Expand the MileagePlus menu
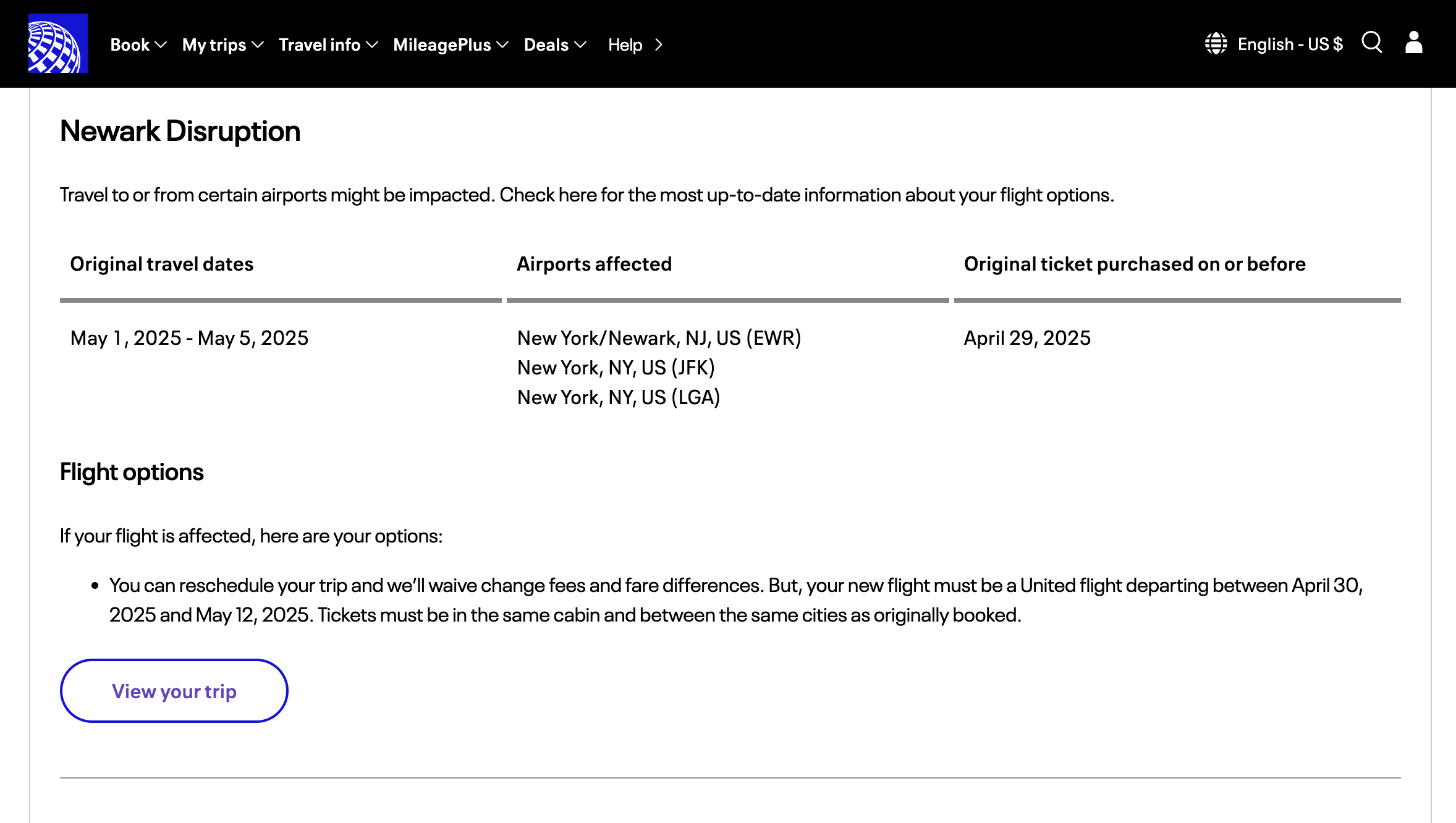Viewport: 1456px width, 823px height. (x=451, y=44)
